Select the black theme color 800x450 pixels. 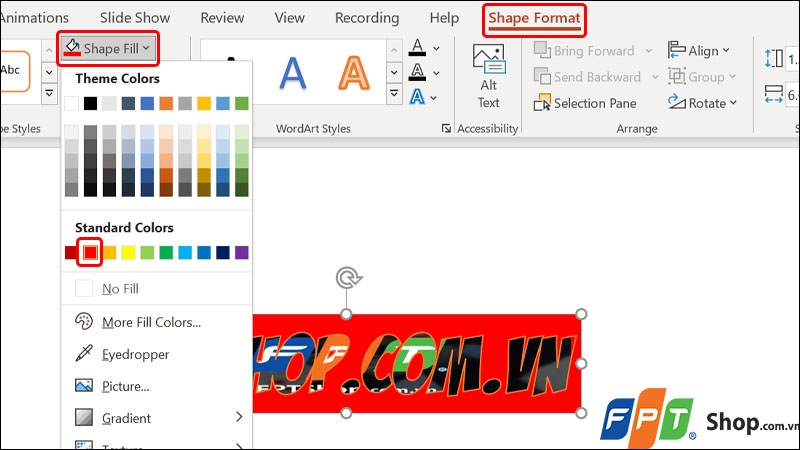(90, 104)
